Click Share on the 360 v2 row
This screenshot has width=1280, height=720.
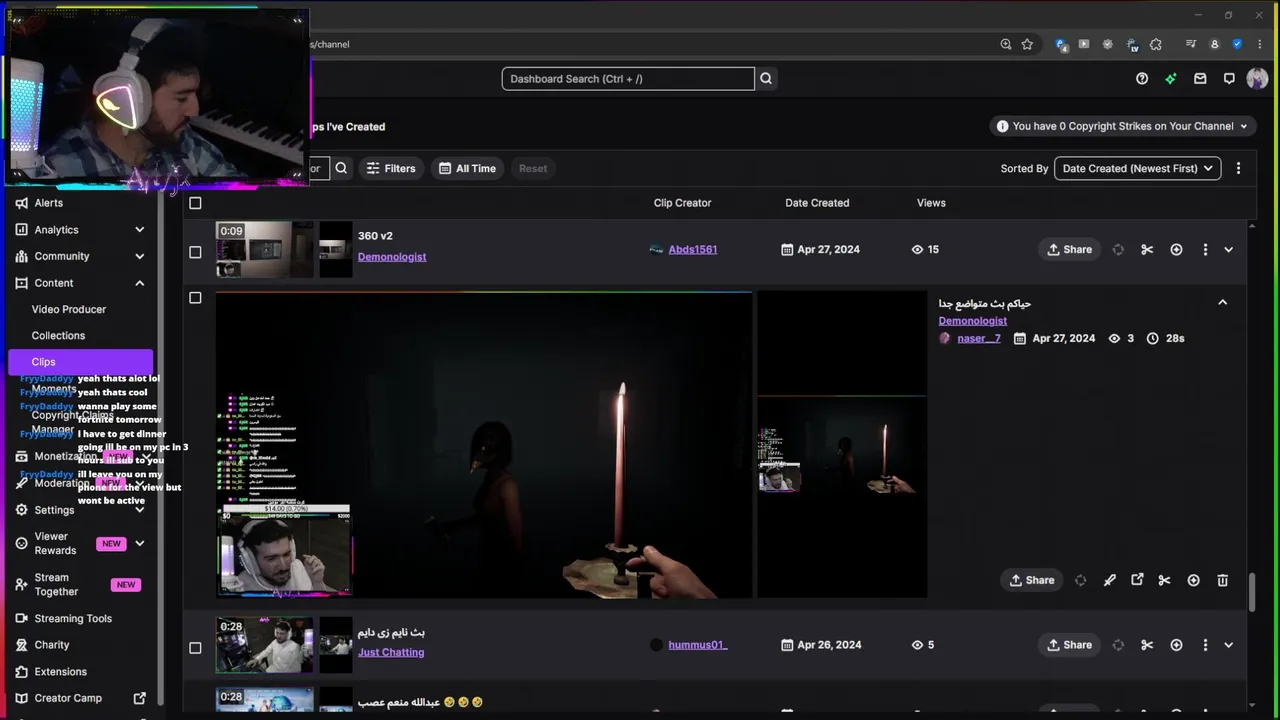pos(1069,250)
